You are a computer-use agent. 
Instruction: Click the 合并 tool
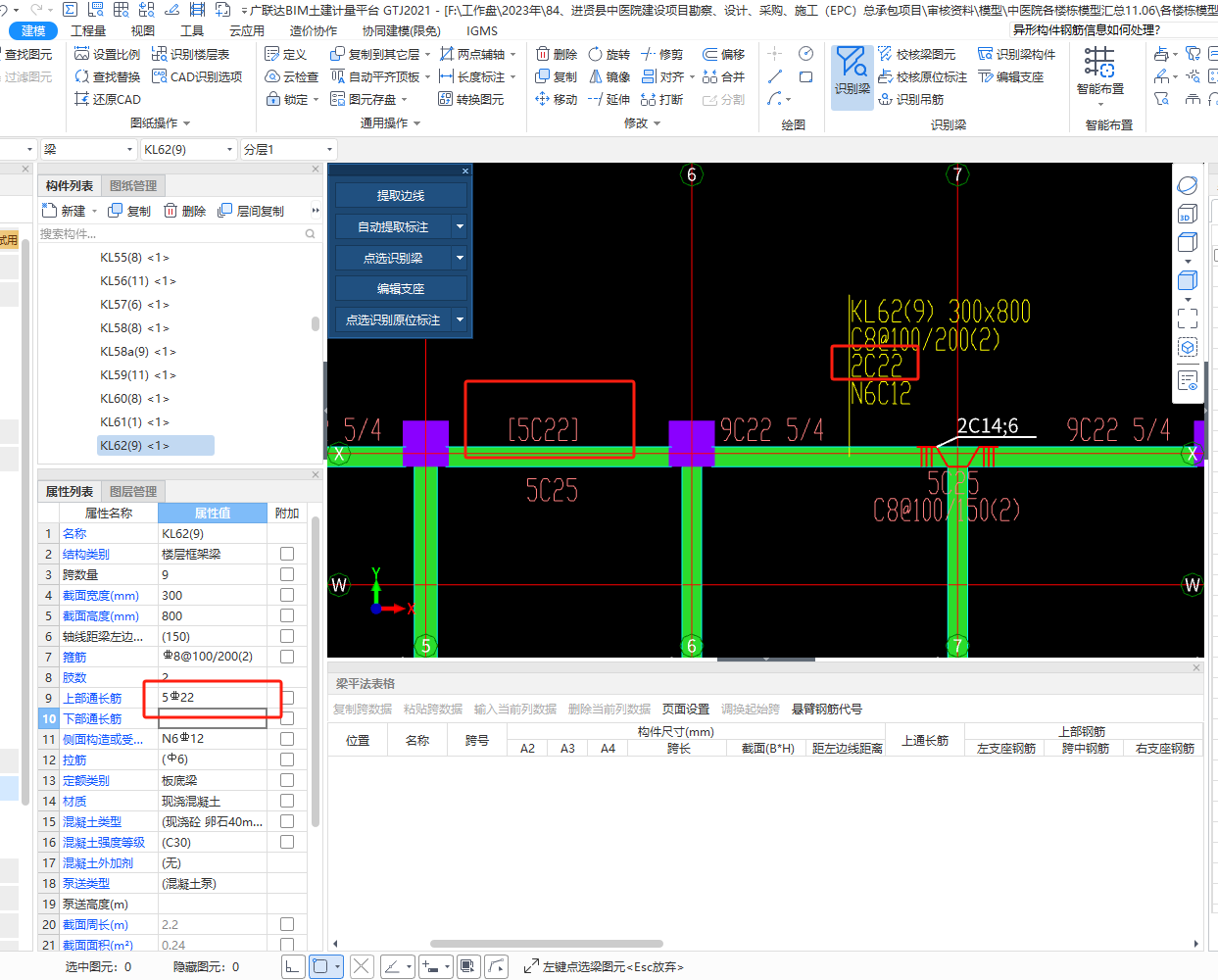pos(723,76)
